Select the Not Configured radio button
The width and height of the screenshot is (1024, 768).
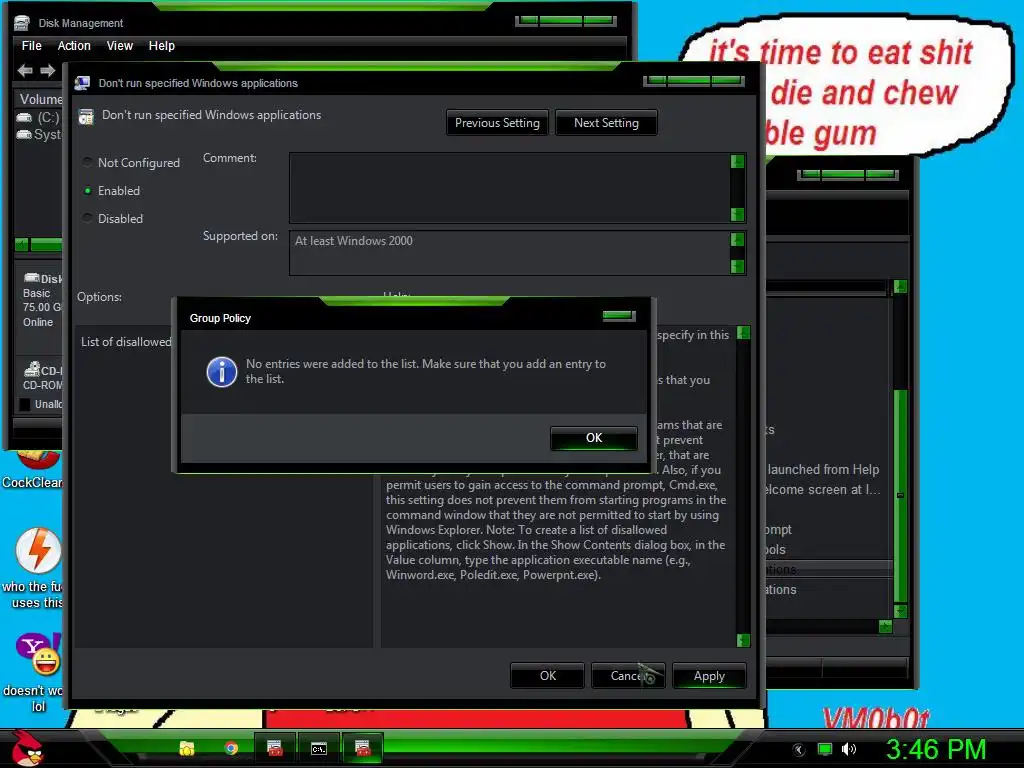pyautogui.click(x=88, y=162)
